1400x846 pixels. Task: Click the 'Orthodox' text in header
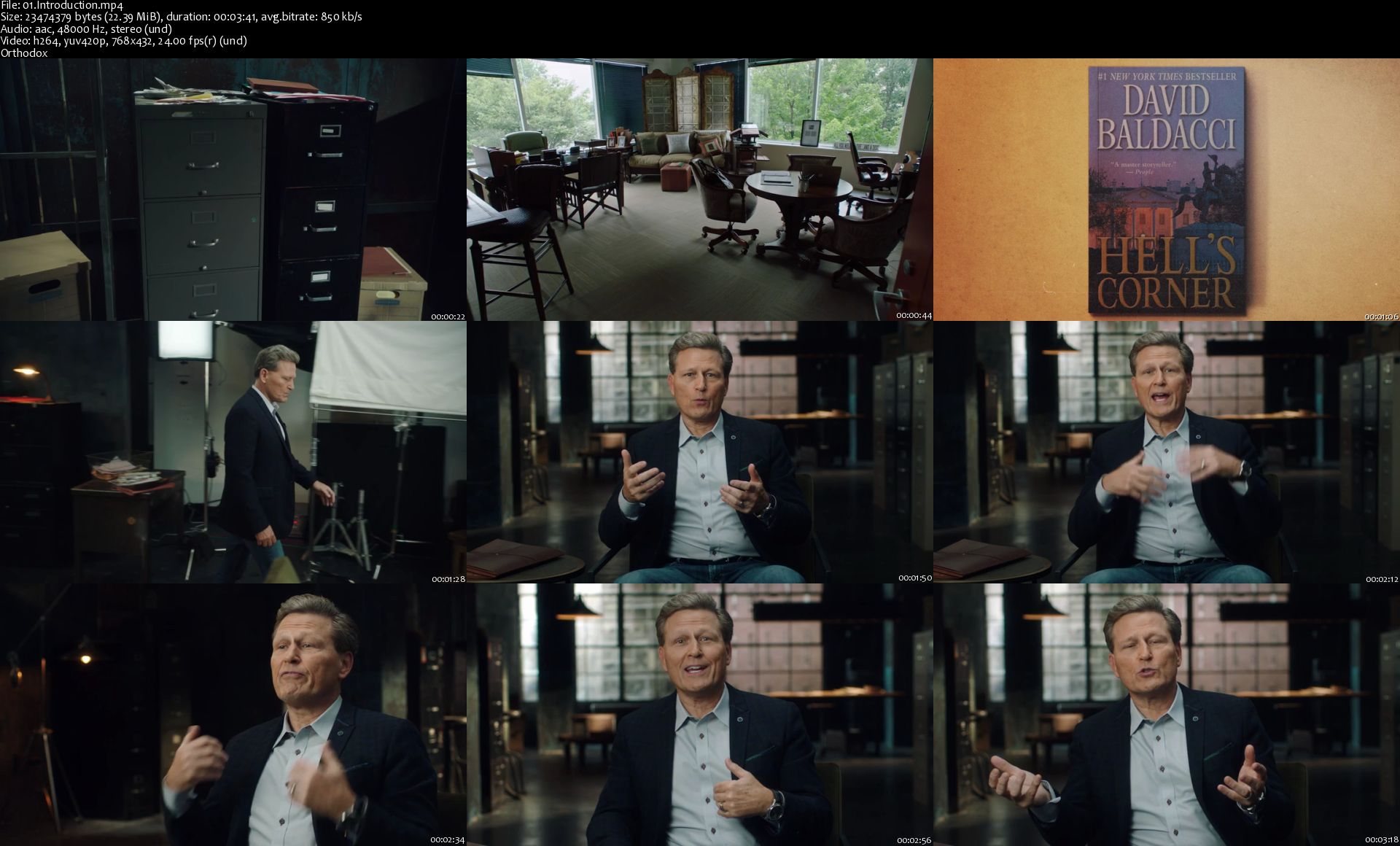tap(25, 53)
